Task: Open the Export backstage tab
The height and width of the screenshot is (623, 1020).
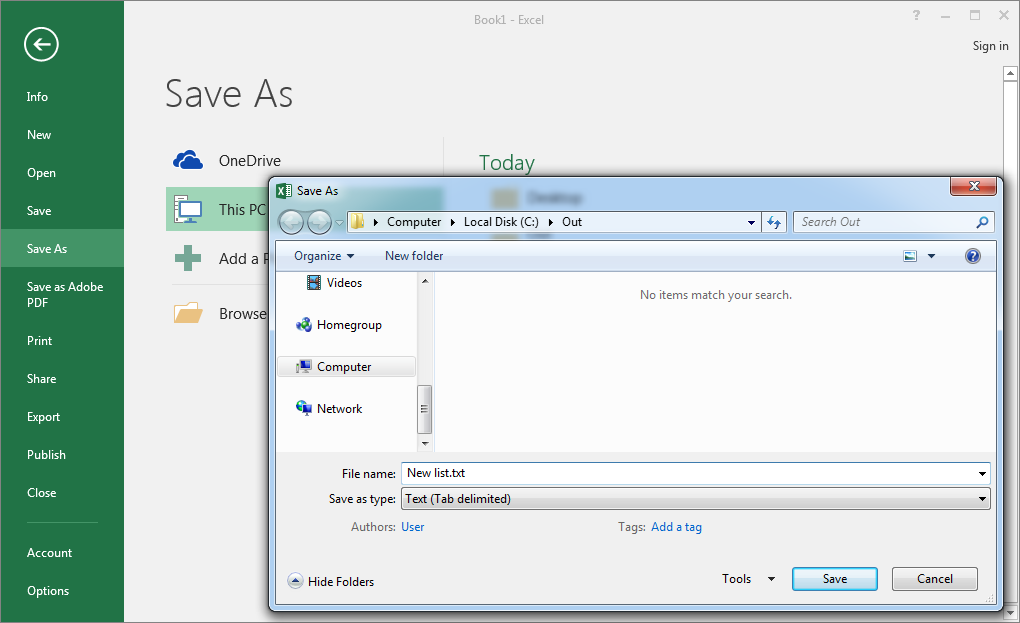Action: (44, 417)
